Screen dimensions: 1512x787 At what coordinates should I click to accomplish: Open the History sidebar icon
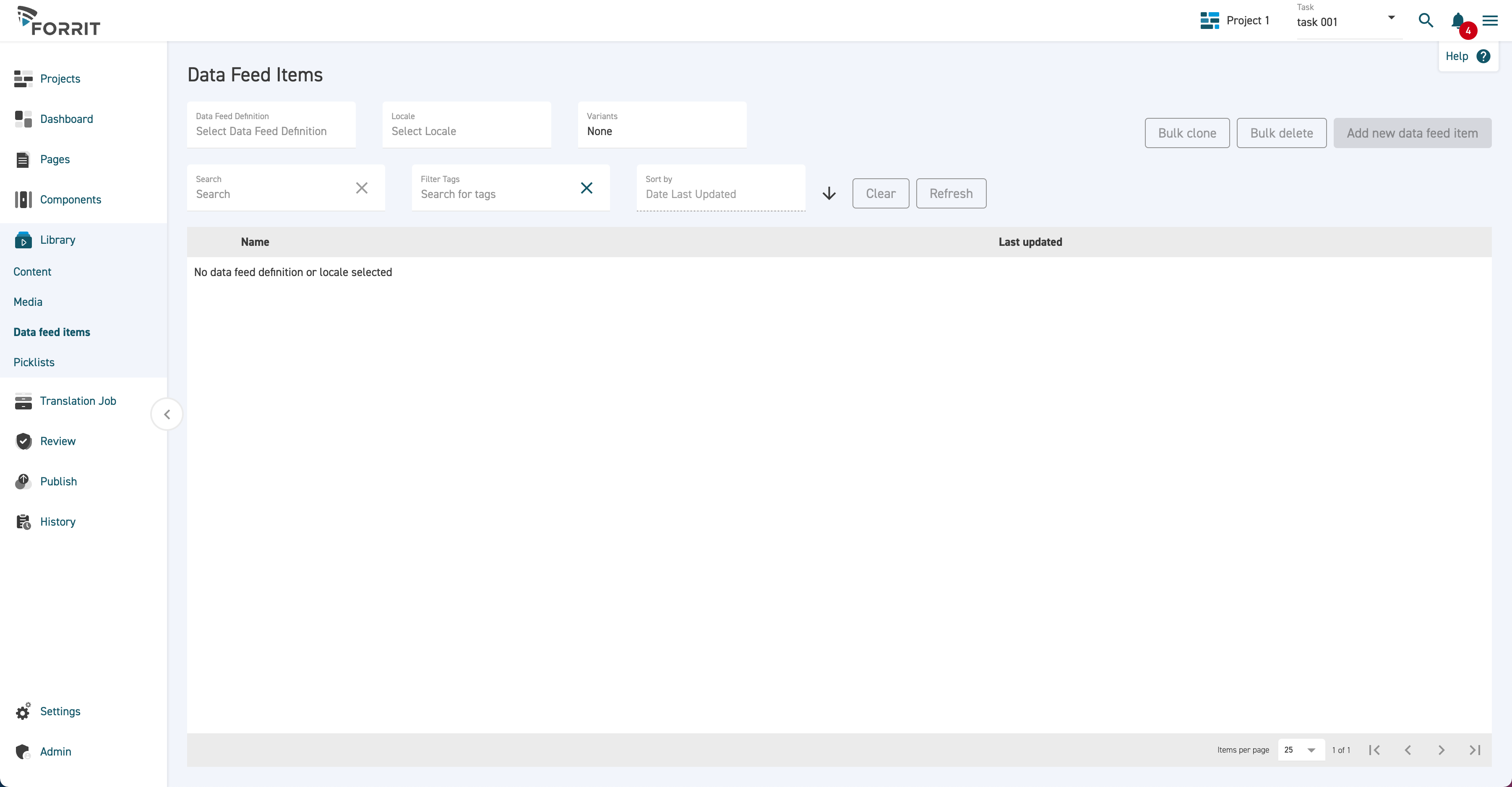pyautogui.click(x=23, y=522)
